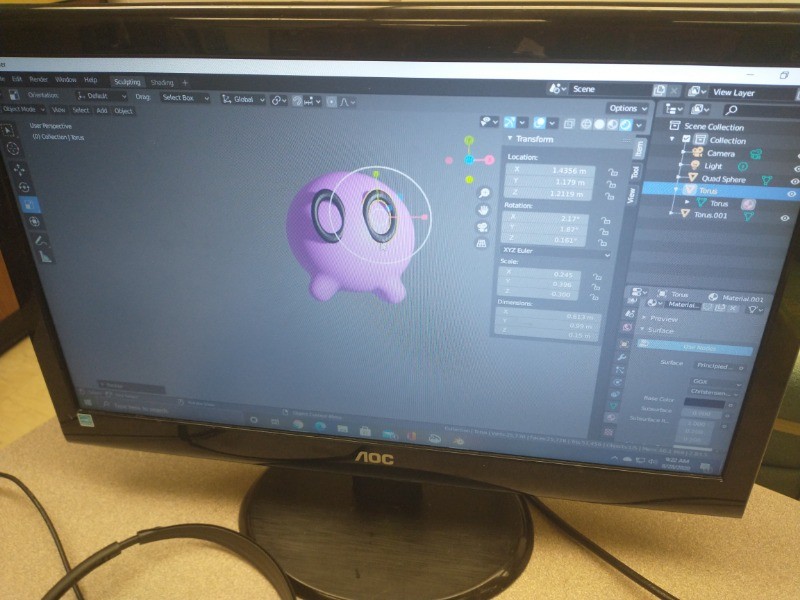Toggle the camera view icon
The width and height of the screenshot is (800, 600).
pos(482,227)
